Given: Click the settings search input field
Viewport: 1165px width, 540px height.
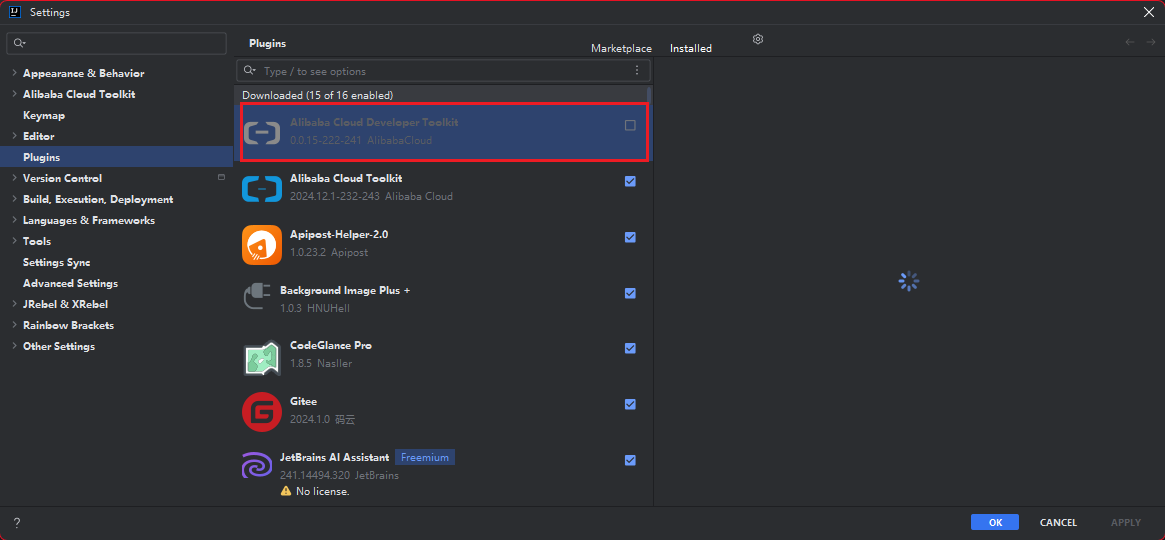Looking at the screenshot, I should click(117, 43).
